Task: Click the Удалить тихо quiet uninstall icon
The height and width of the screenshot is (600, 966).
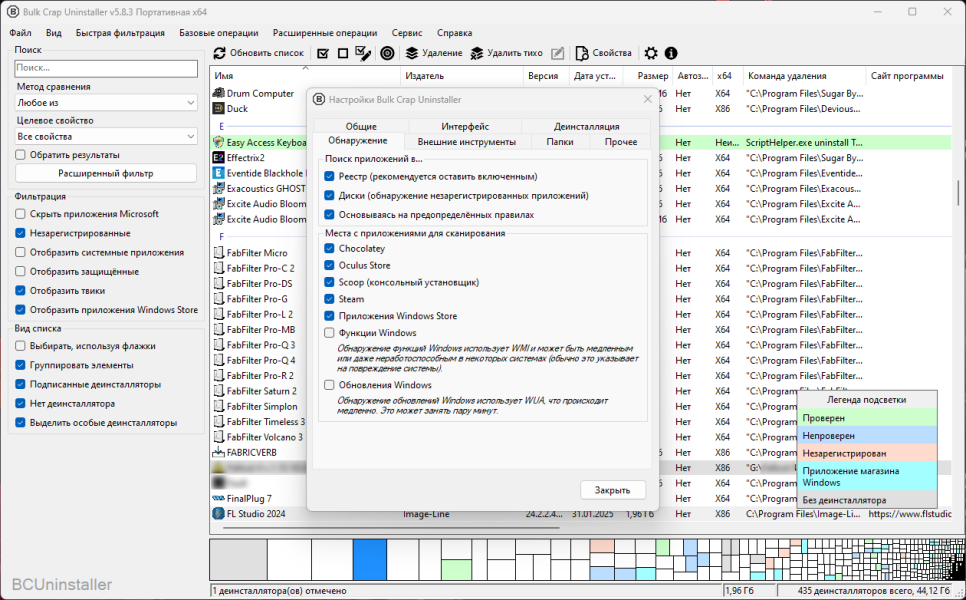Action: [x=477, y=54]
